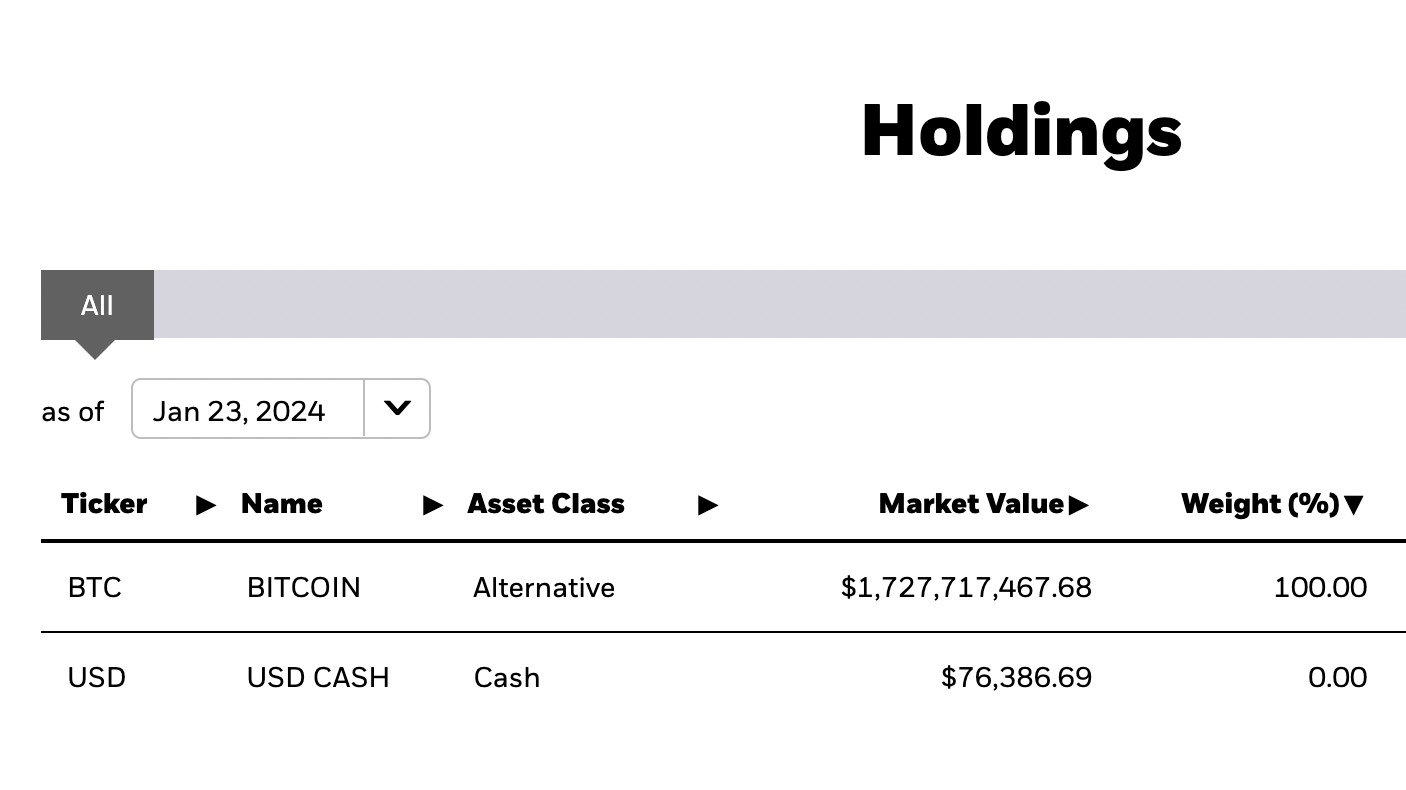Viewport: 1406px width, 790px height.
Task: Select the BTC ticker cell
Action: (95, 587)
